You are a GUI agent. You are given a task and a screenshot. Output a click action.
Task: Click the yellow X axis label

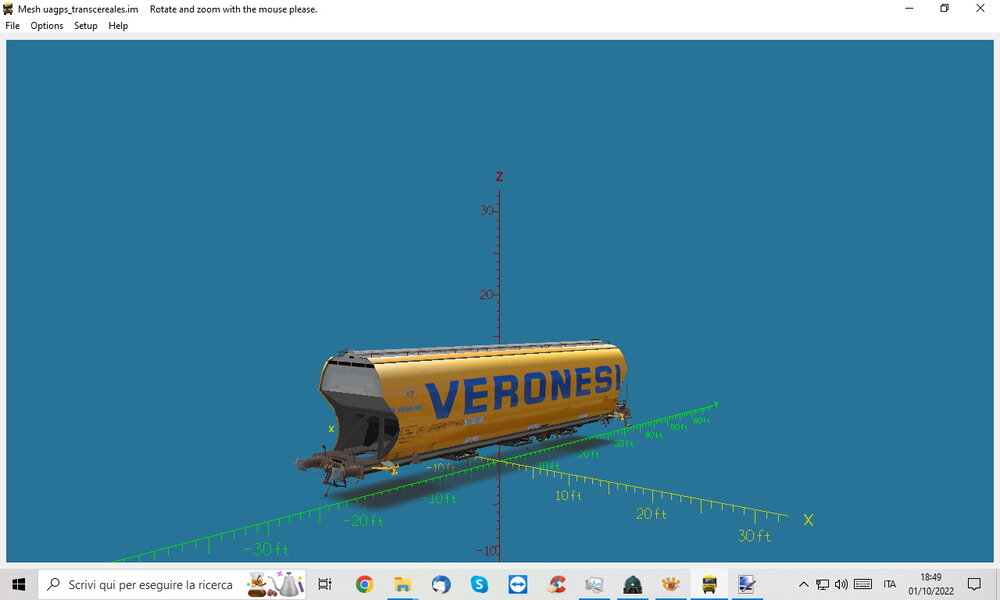808,520
